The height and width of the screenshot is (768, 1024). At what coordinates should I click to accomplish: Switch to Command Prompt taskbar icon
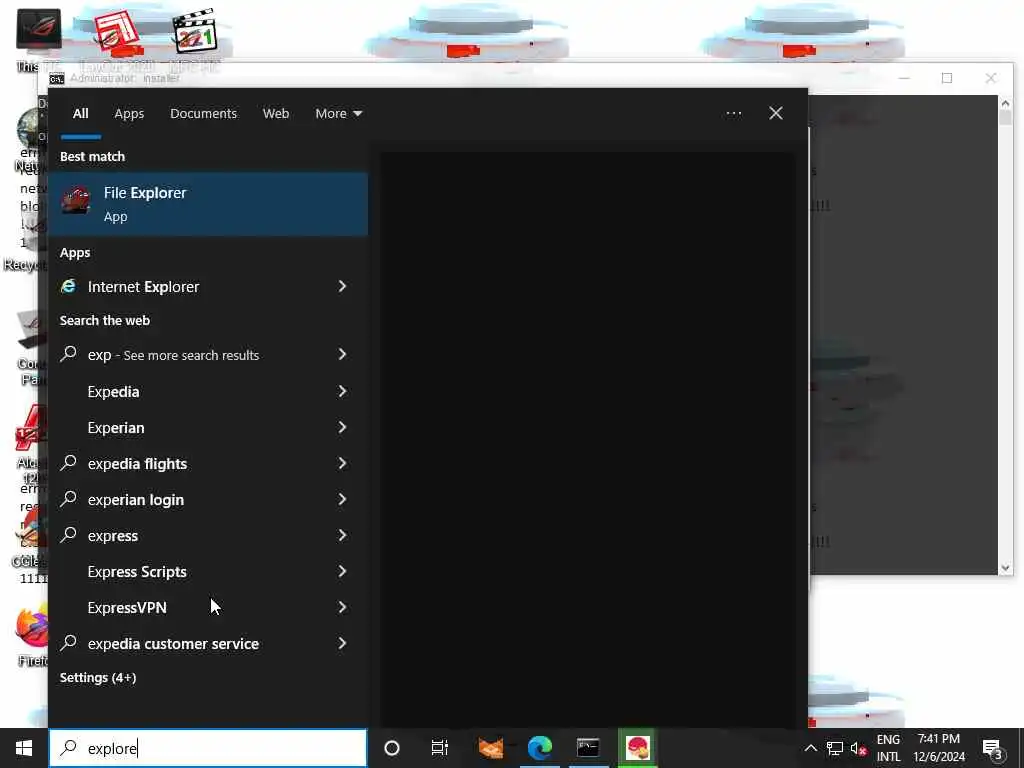pyautogui.click(x=588, y=748)
